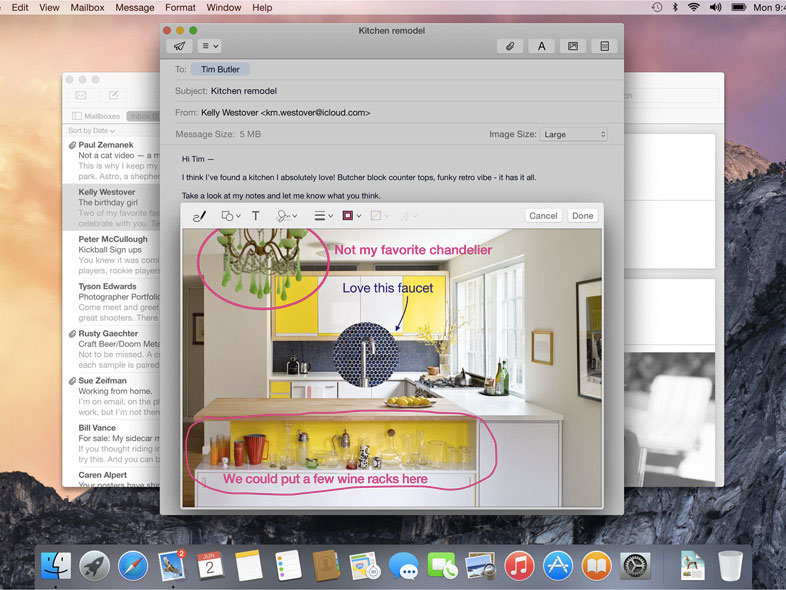Image resolution: width=786 pixels, height=590 pixels.
Task: Send the Kitchen remodel message
Action: click(179, 46)
